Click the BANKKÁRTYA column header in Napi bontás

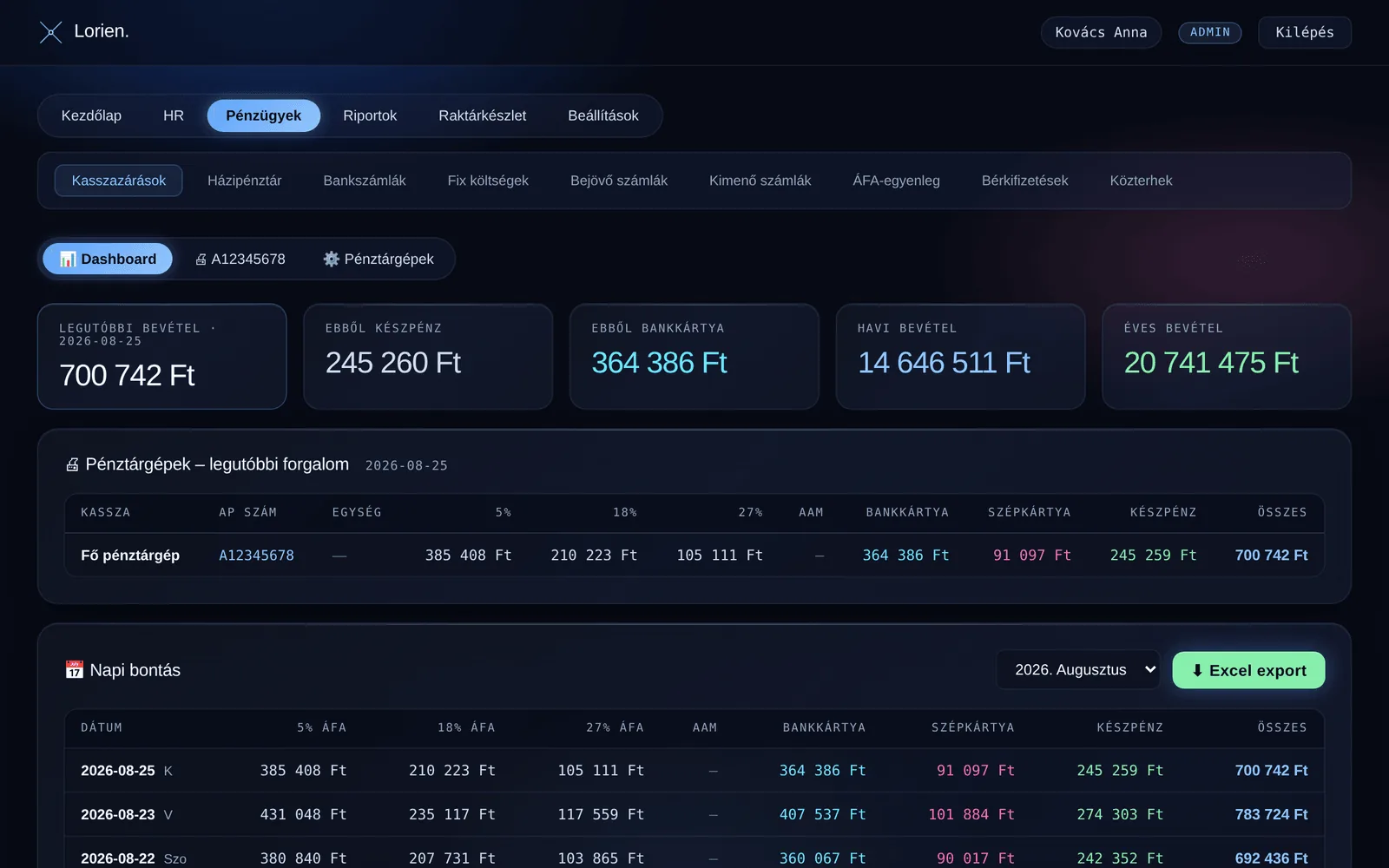pyautogui.click(x=824, y=727)
